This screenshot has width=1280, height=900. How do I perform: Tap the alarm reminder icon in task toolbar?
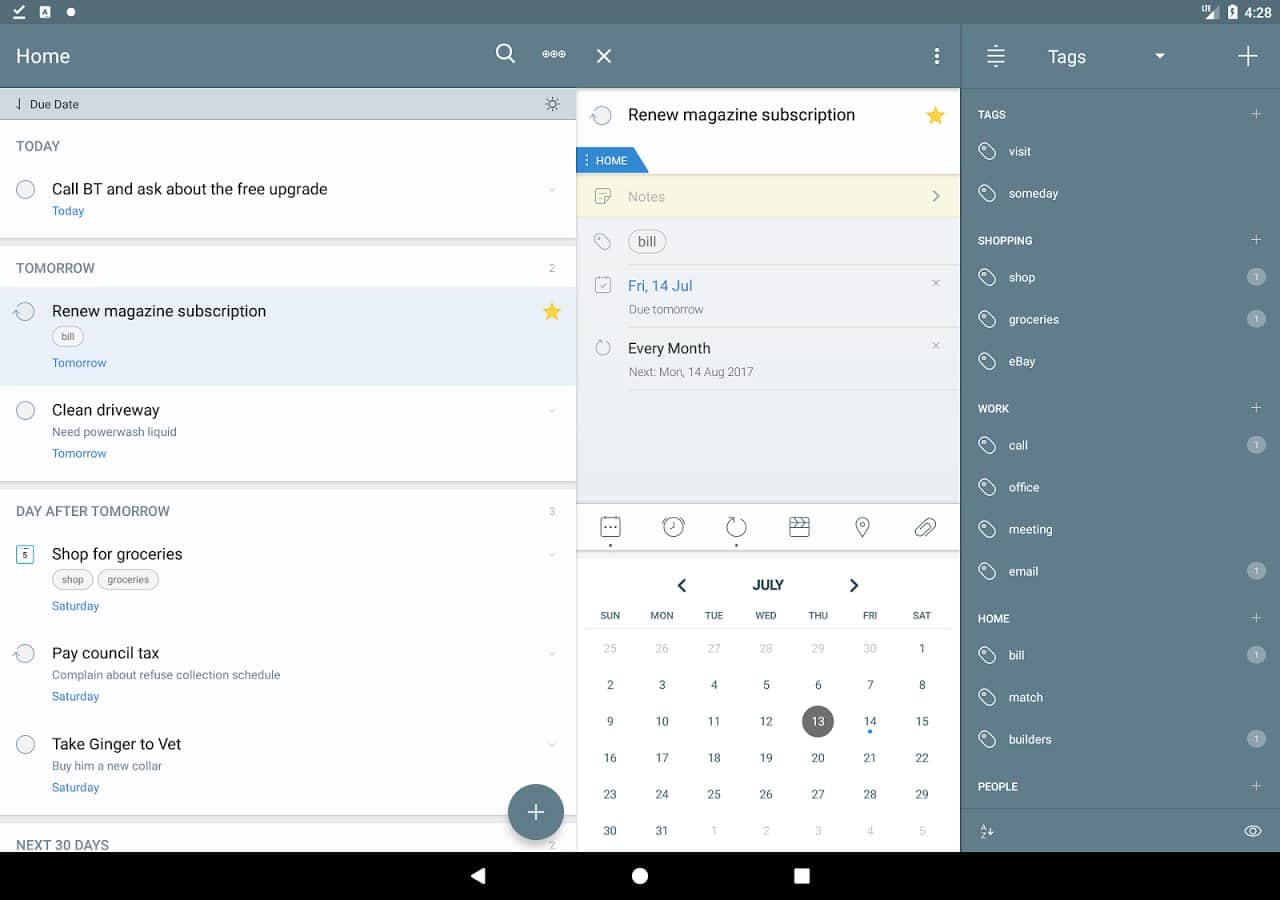tap(673, 527)
